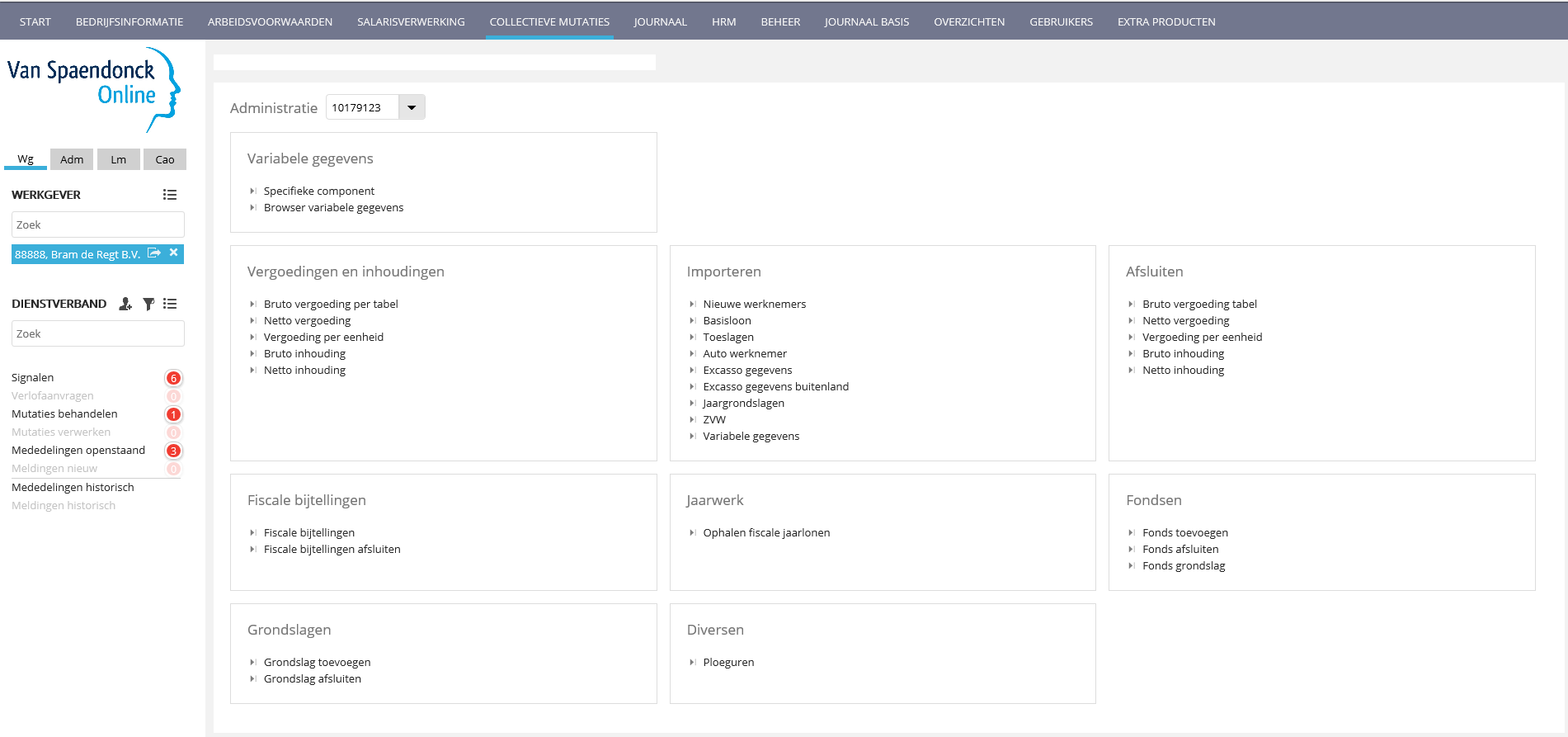
Task: Open the Administratie dropdown arrow
Action: point(412,107)
